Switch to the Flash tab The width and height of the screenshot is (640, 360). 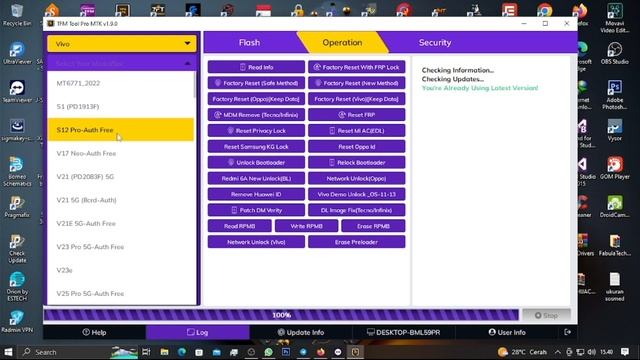click(249, 42)
